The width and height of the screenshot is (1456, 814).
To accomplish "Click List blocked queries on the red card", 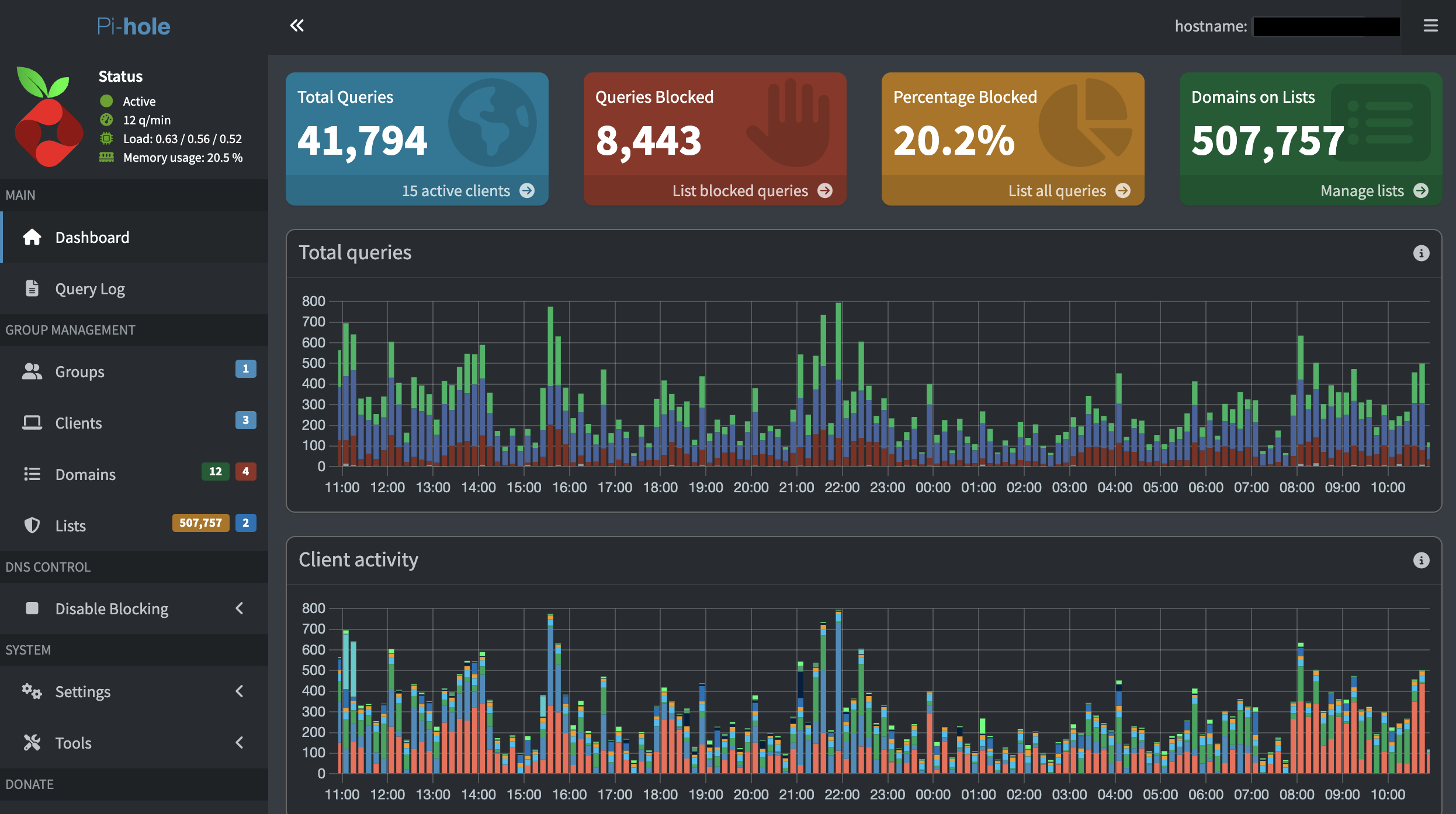I will (741, 190).
